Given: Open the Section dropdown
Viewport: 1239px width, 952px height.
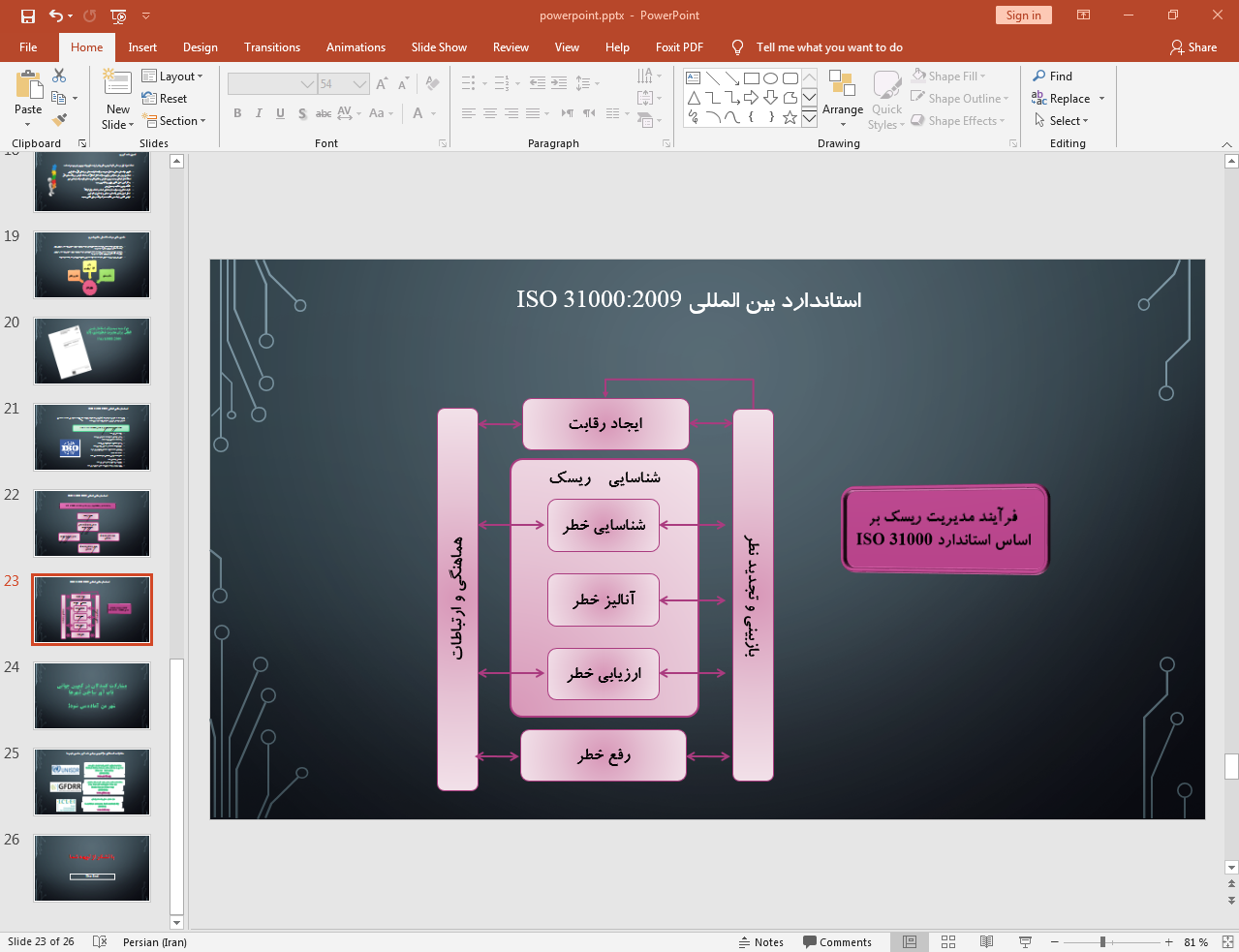Looking at the screenshot, I should (174, 120).
